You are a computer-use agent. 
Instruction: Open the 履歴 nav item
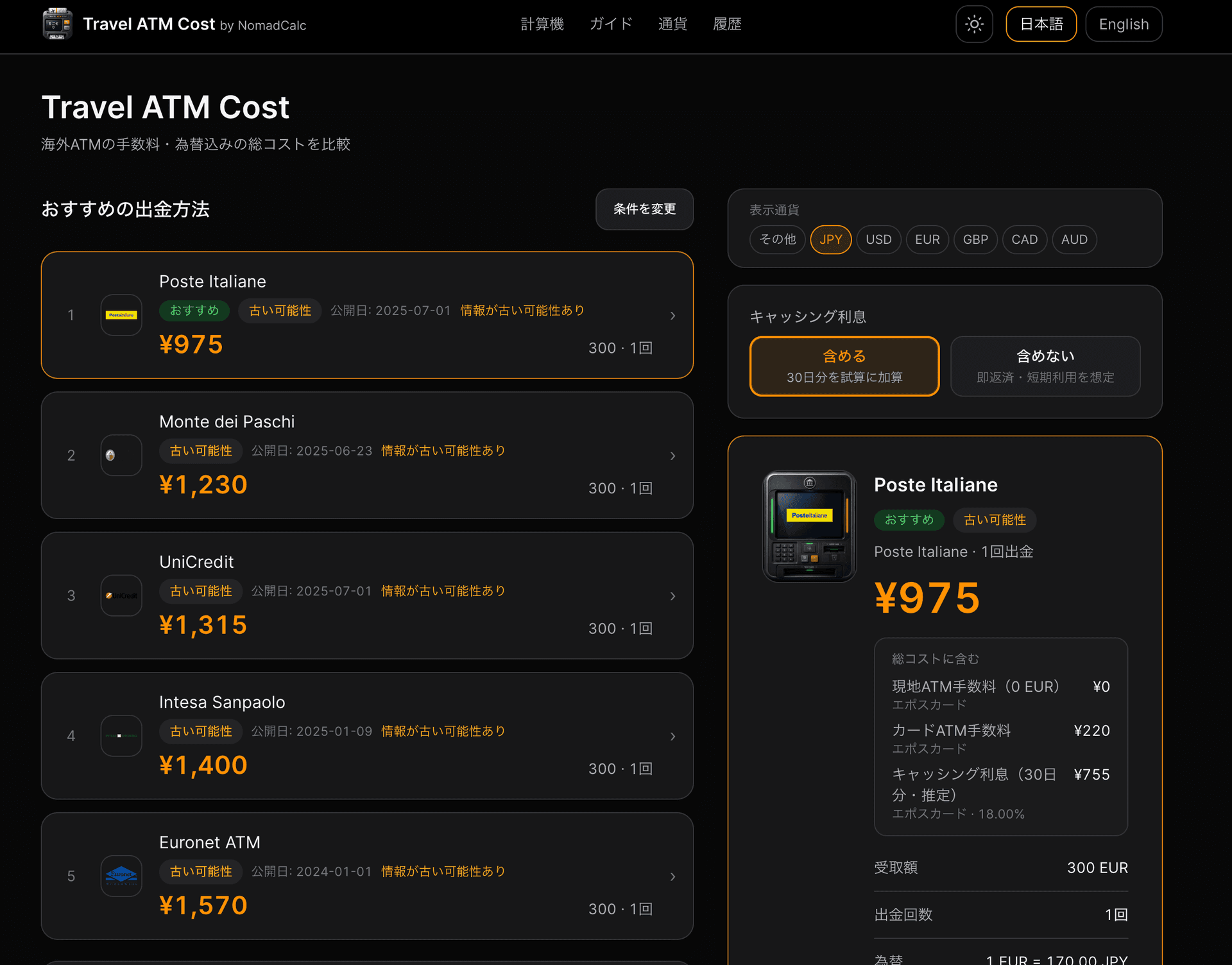[727, 24]
